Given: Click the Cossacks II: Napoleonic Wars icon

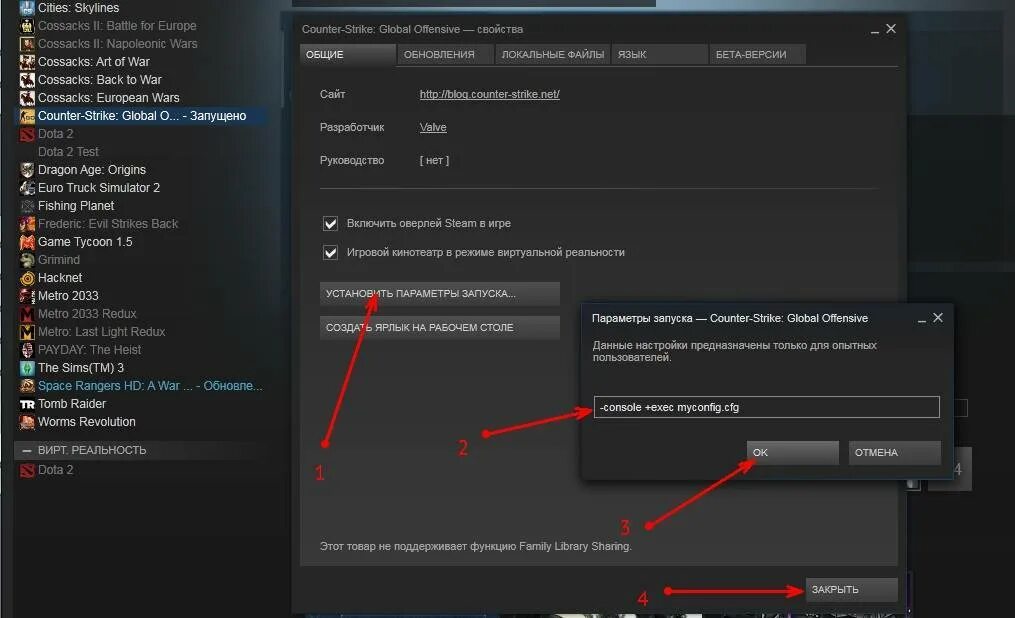Looking at the screenshot, I should 27,44.
